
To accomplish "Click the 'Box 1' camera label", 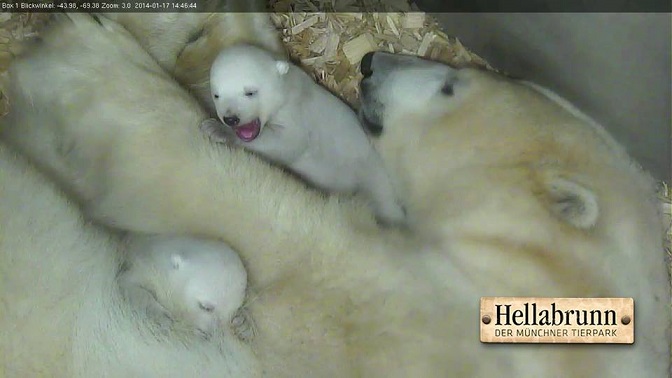I will (10, 6).
